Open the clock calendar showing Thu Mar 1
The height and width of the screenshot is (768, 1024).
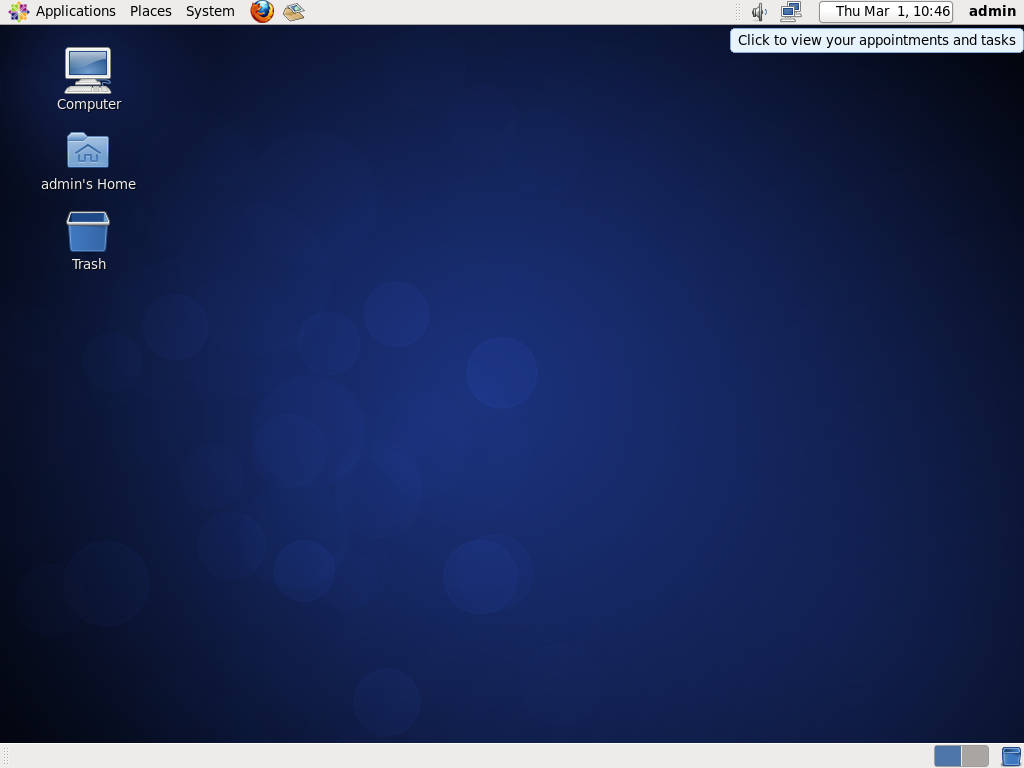[x=886, y=11]
